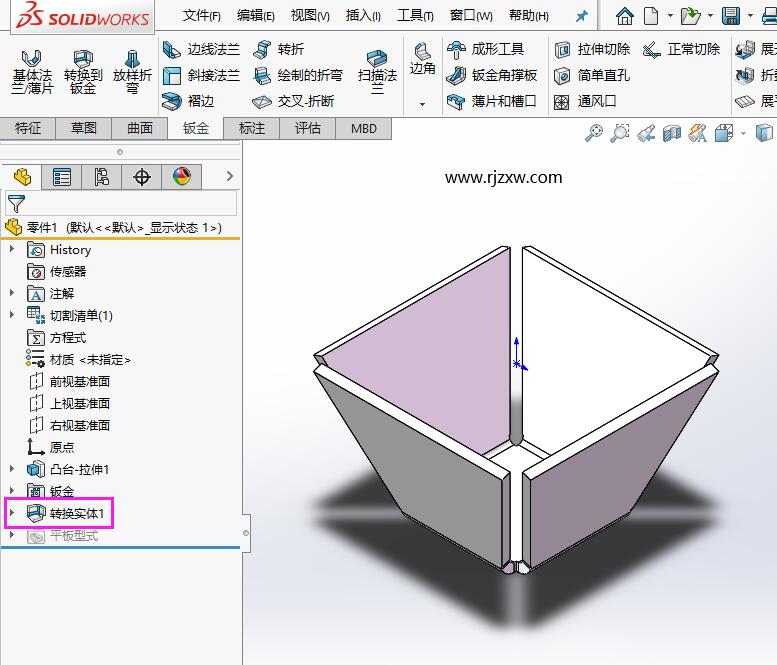The image size is (777, 665).
Task: Click the 正常切除 normal cut tool
Action: pyautogui.click(x=681, y=49)
